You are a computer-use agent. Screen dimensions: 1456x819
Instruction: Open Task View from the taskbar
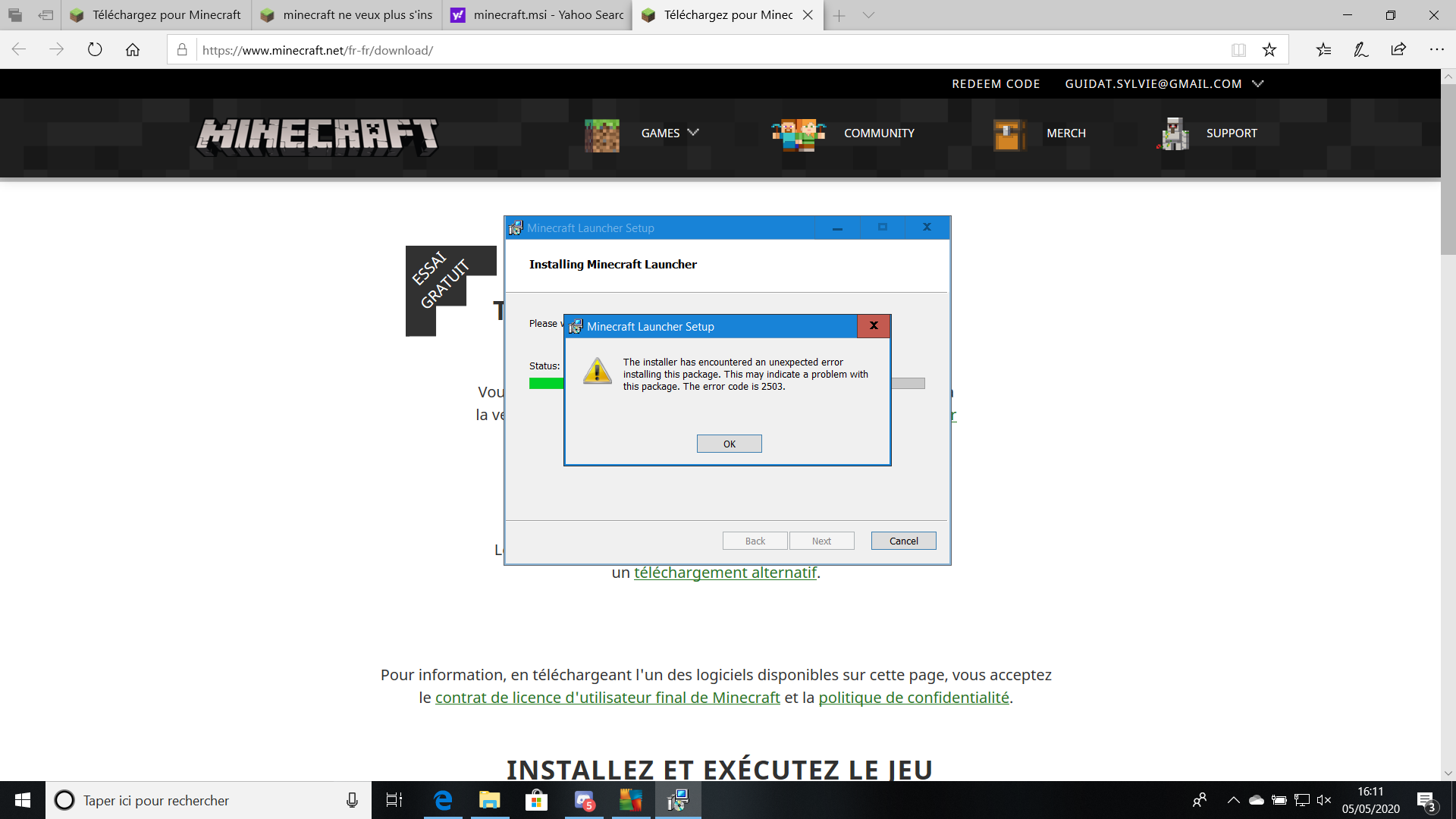point(394,800)
